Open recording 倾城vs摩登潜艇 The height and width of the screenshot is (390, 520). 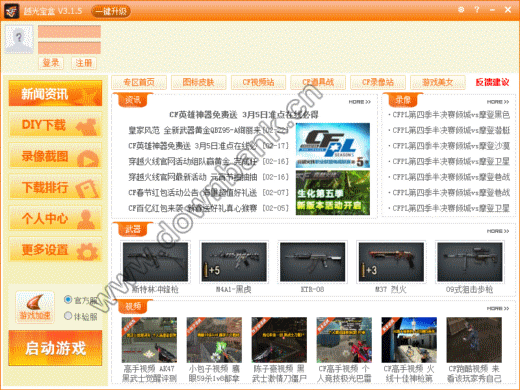(451, 130)
